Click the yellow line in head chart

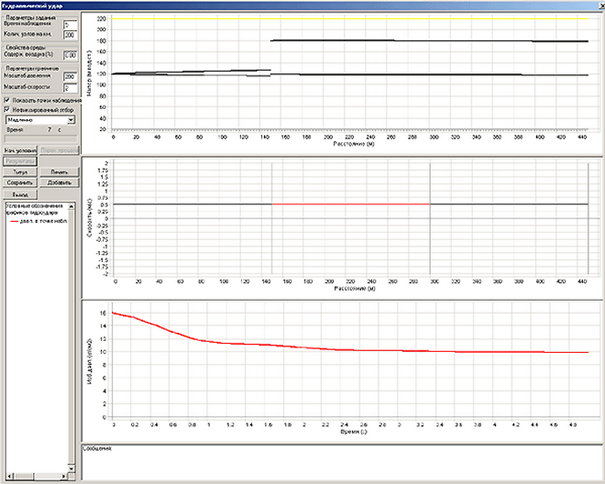350,19
